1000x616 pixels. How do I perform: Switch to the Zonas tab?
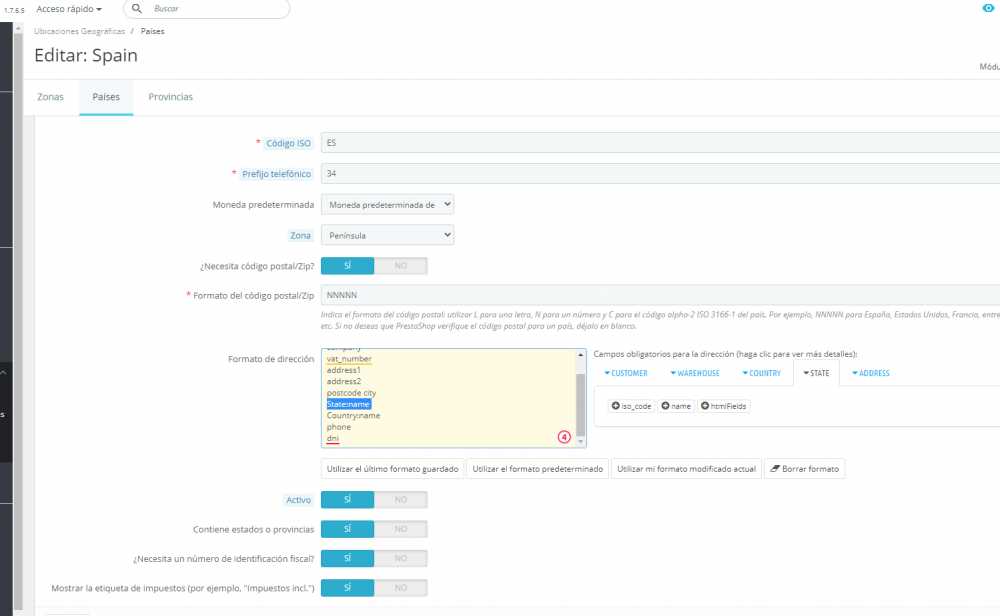[x=50, y=97]
